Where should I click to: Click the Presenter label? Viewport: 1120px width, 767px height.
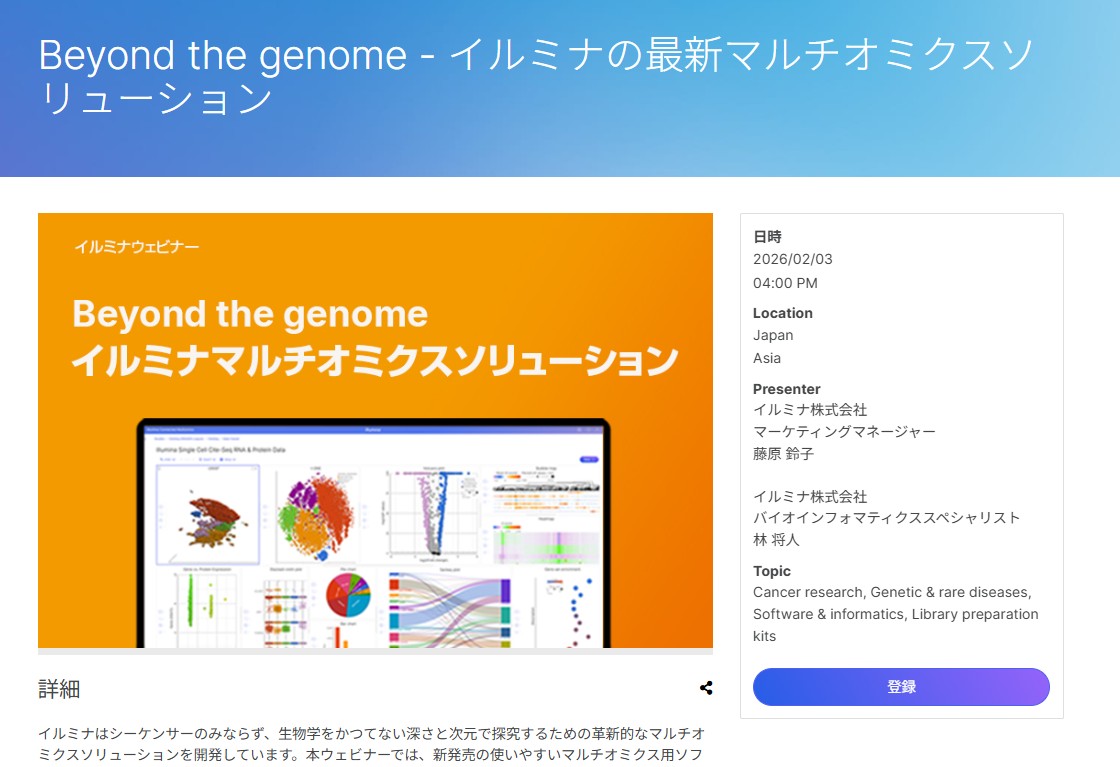tap(786, 389)
